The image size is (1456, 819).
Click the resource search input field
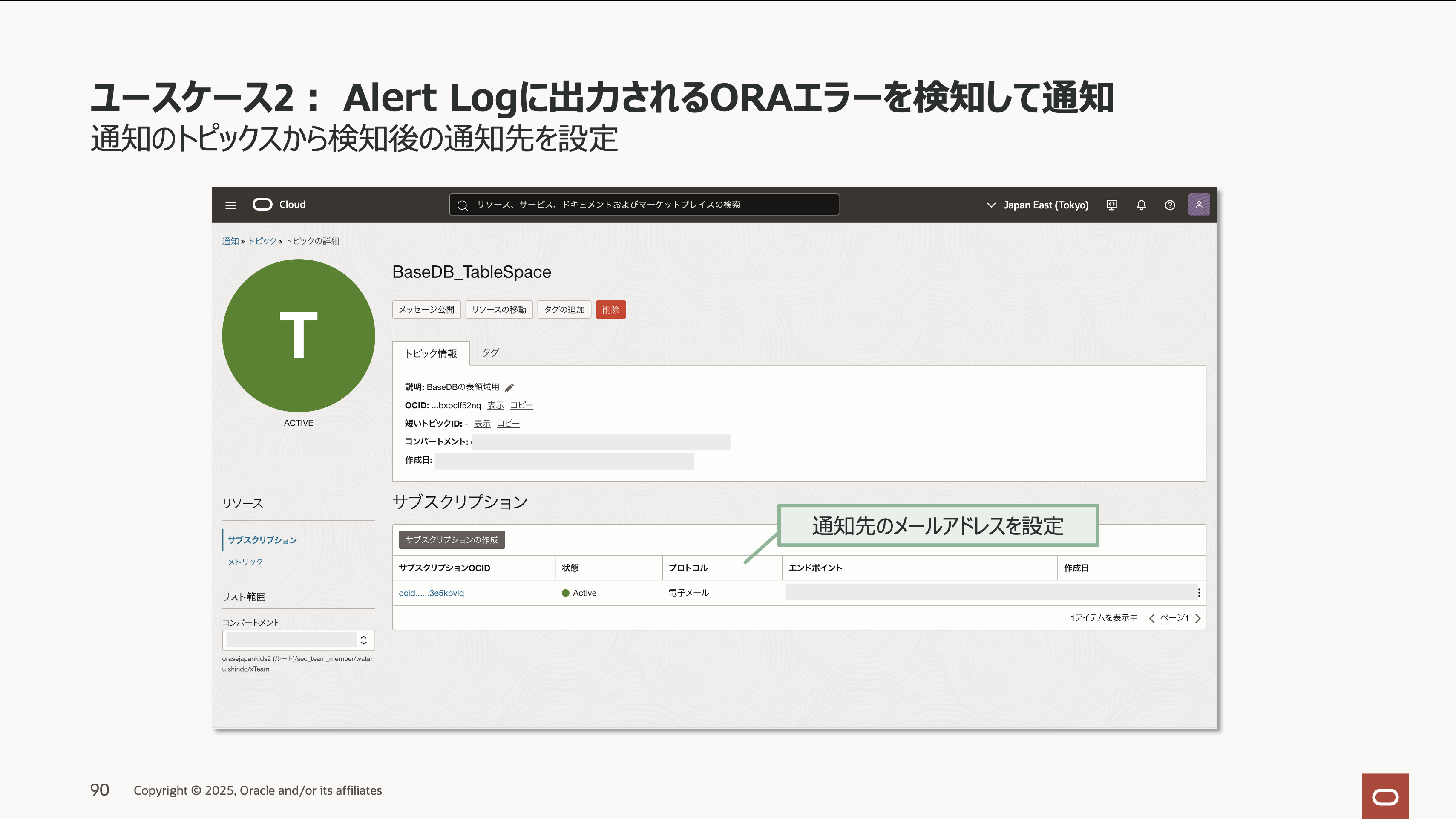tap(645, 205)
